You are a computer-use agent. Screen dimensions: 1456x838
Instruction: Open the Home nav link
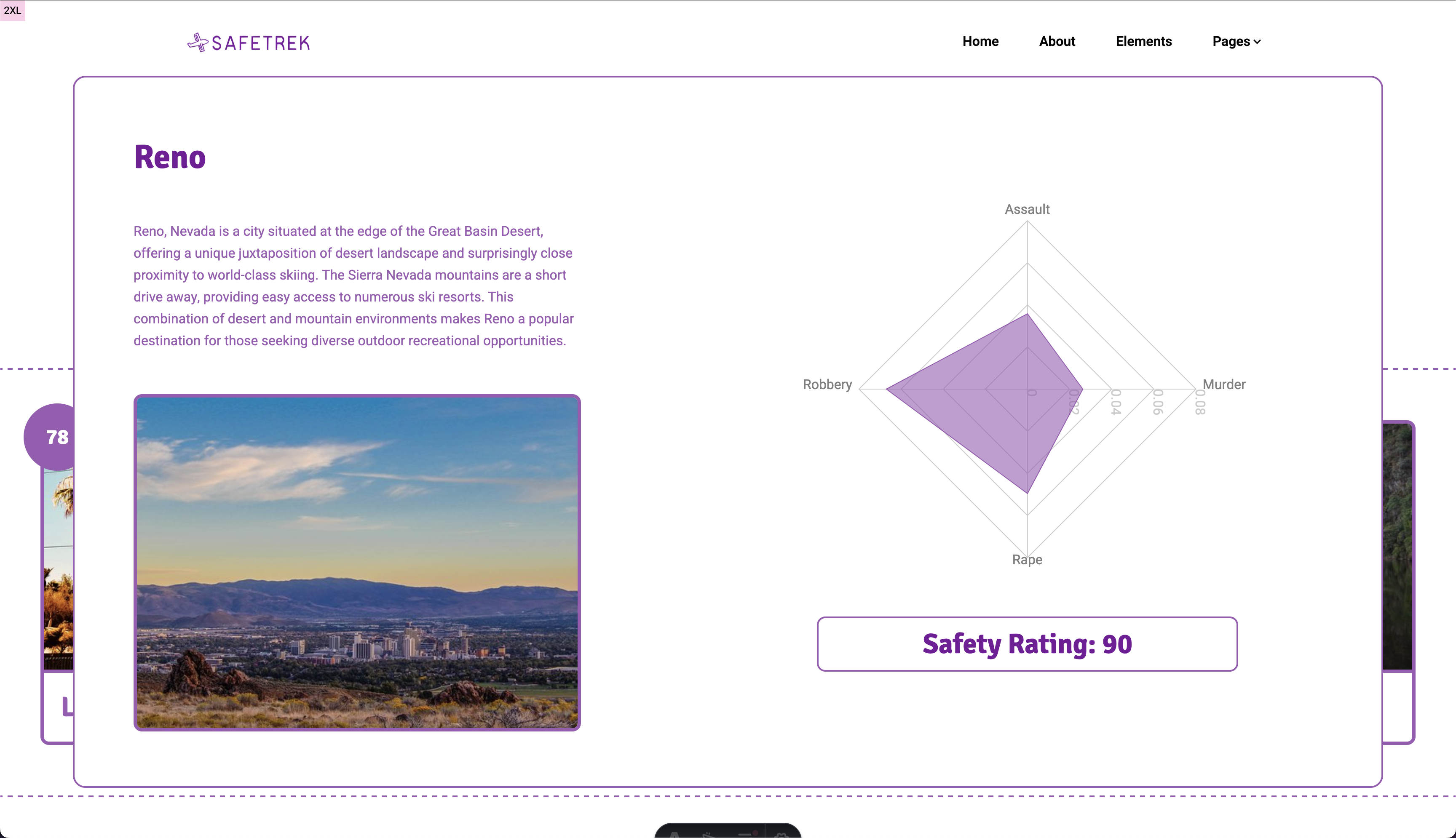pos(980,41)
